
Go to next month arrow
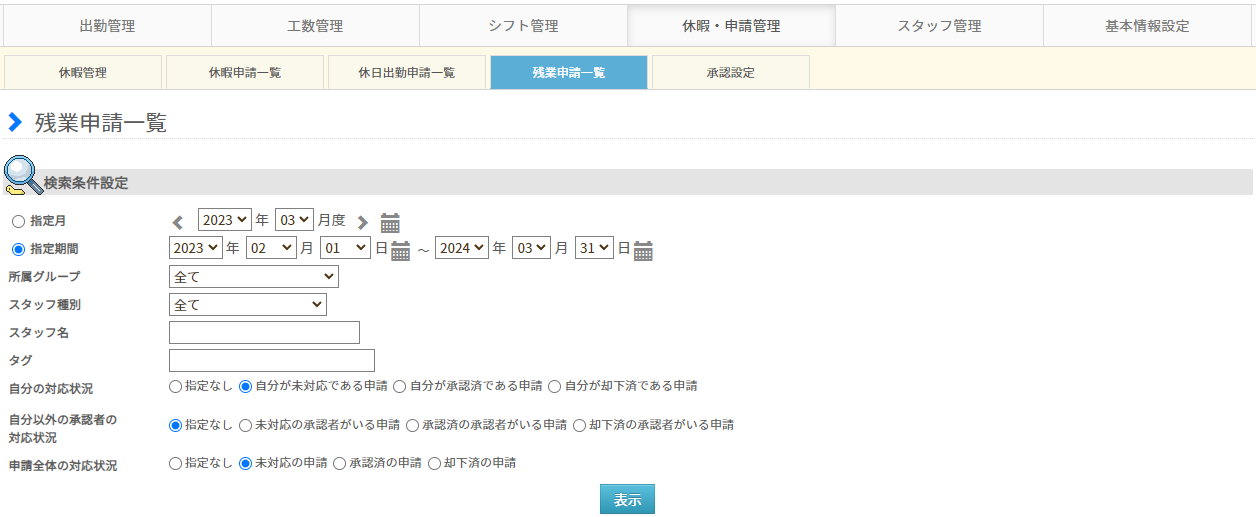pos(363,222)
